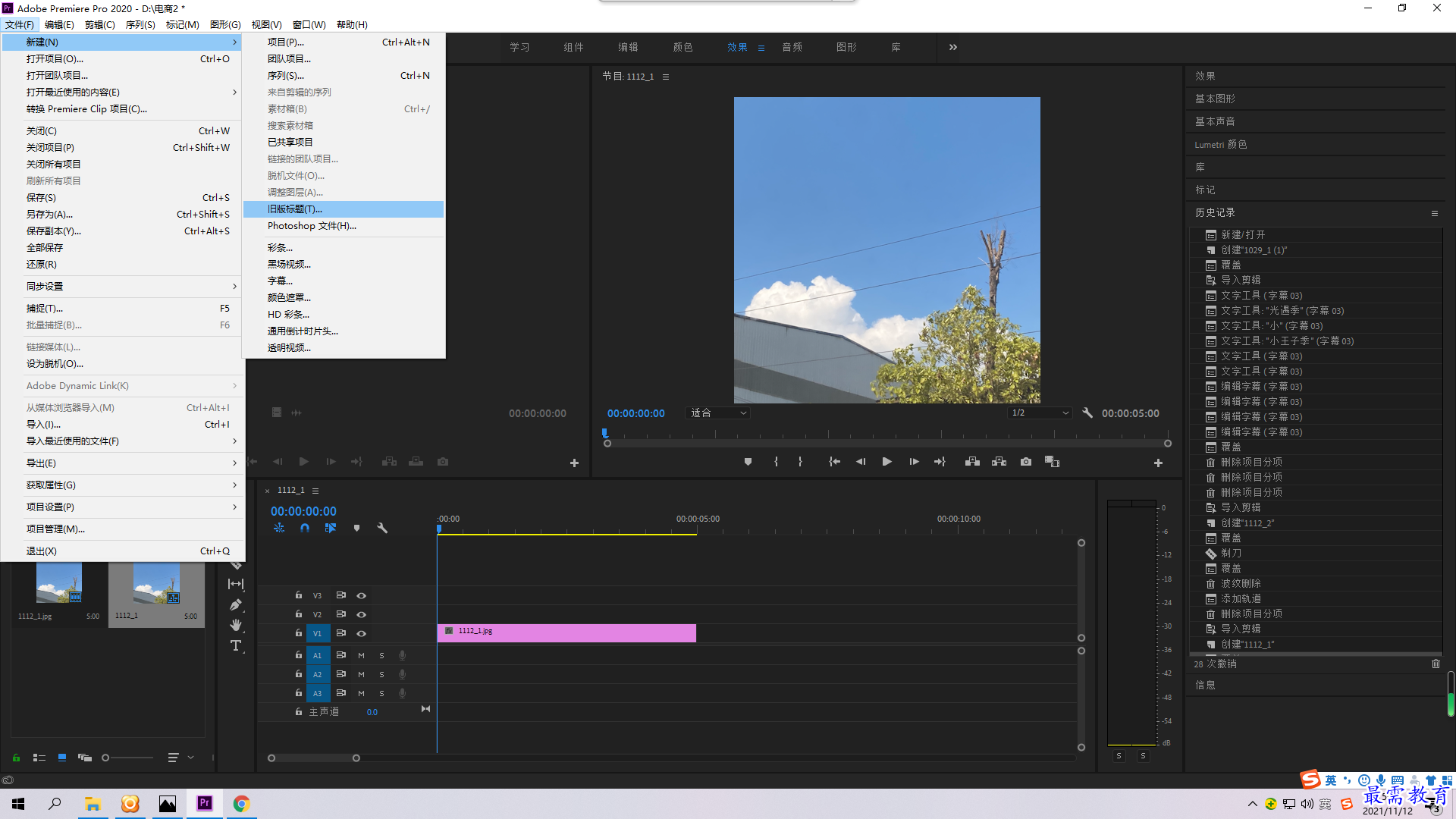Open the Program monitor panel menu
The height and width of the screenshot is (819, 1456).
click(x=666, y=77)
